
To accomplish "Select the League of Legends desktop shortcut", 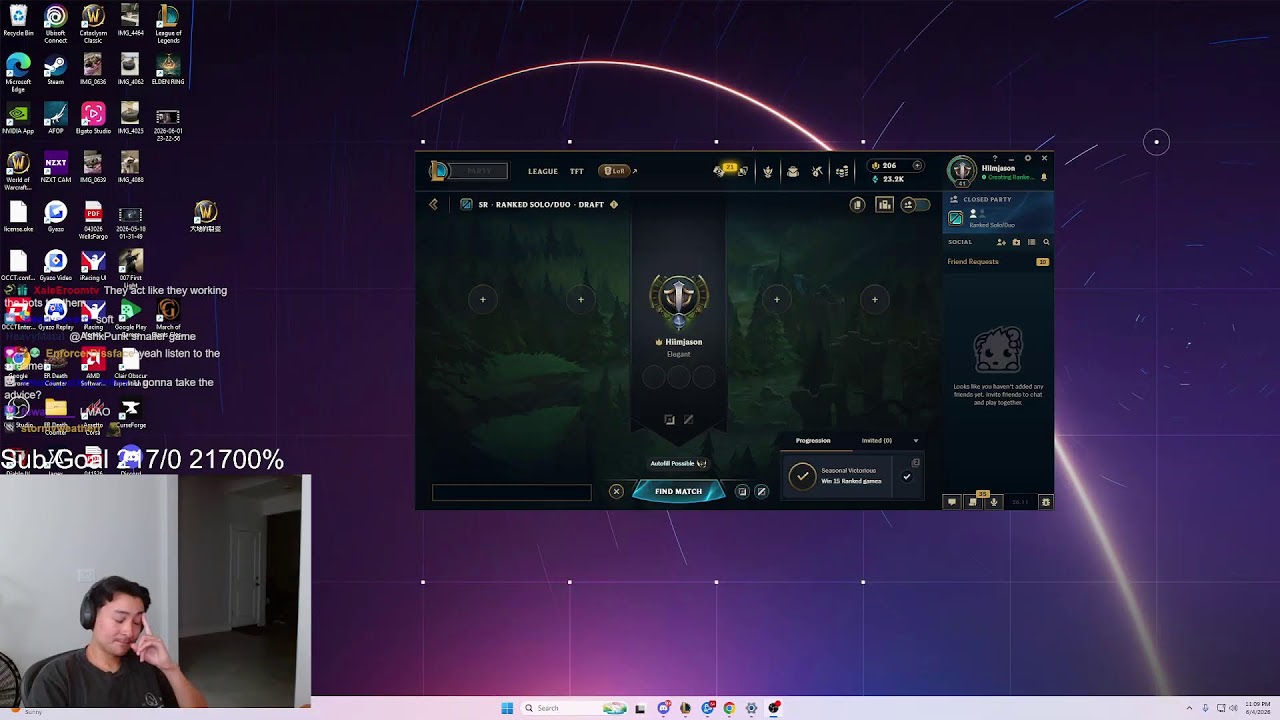I will [x=168, y=25].
